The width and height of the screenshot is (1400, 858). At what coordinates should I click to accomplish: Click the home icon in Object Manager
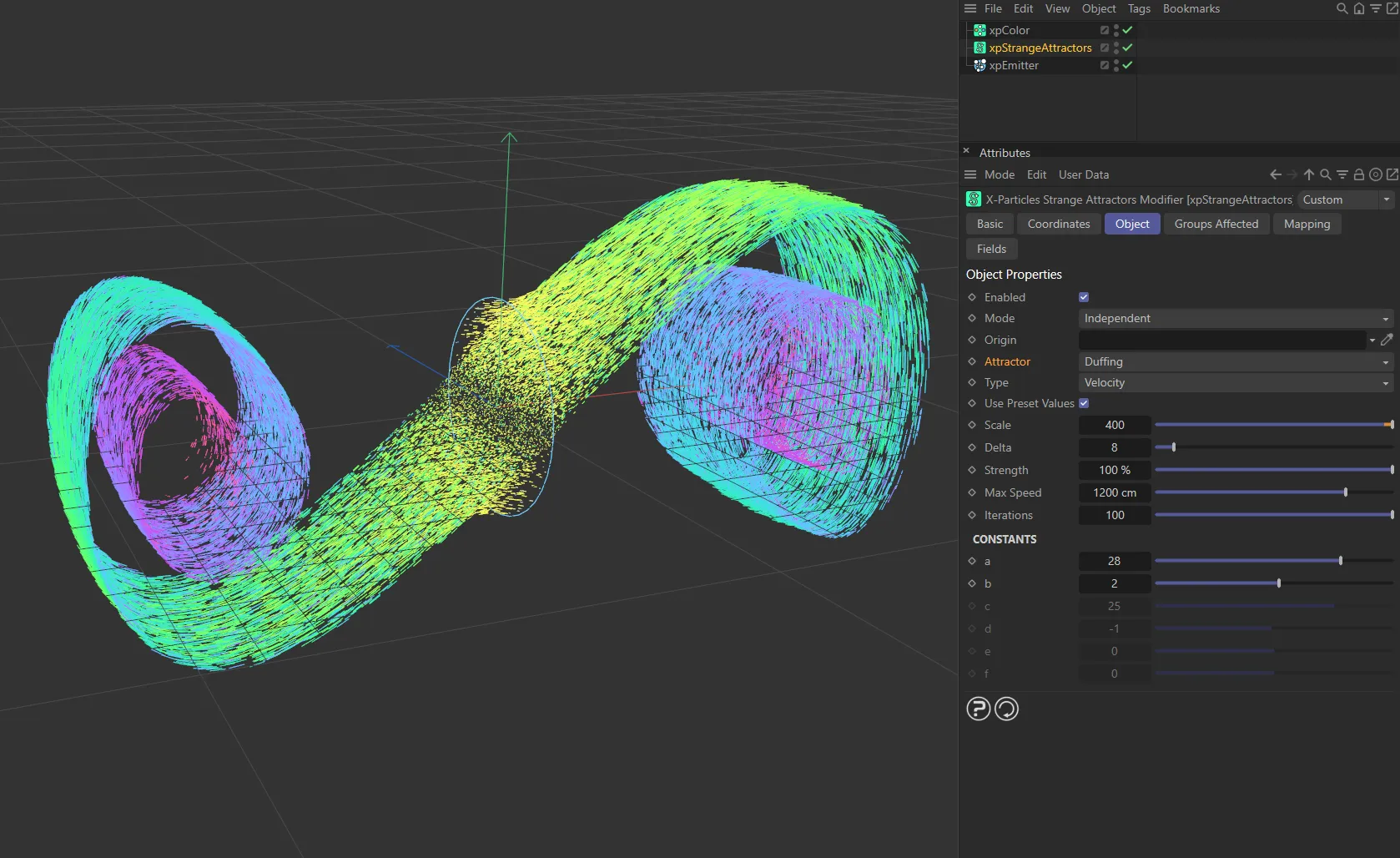pos(1359,8)
